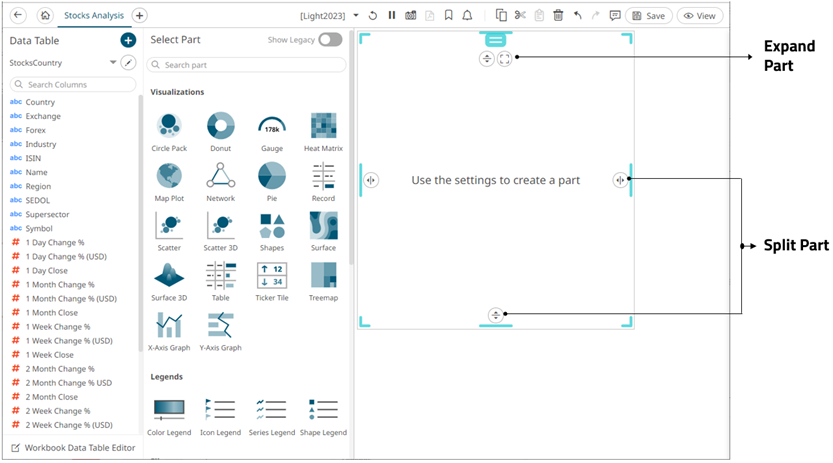Screen dimensions: 833x463
Task: Add a new dashboard tab
Action: click(139, 15)
